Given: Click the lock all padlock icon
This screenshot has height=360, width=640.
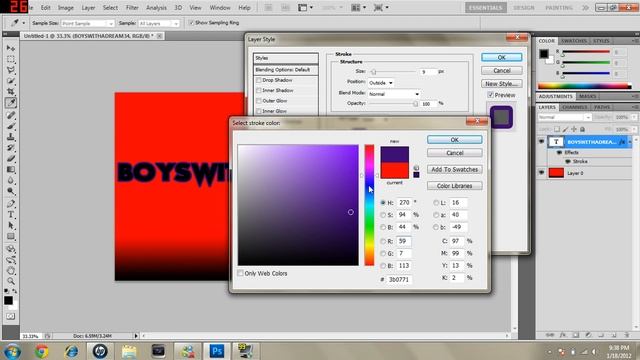Looking at the screenshot, I should 582,129.
